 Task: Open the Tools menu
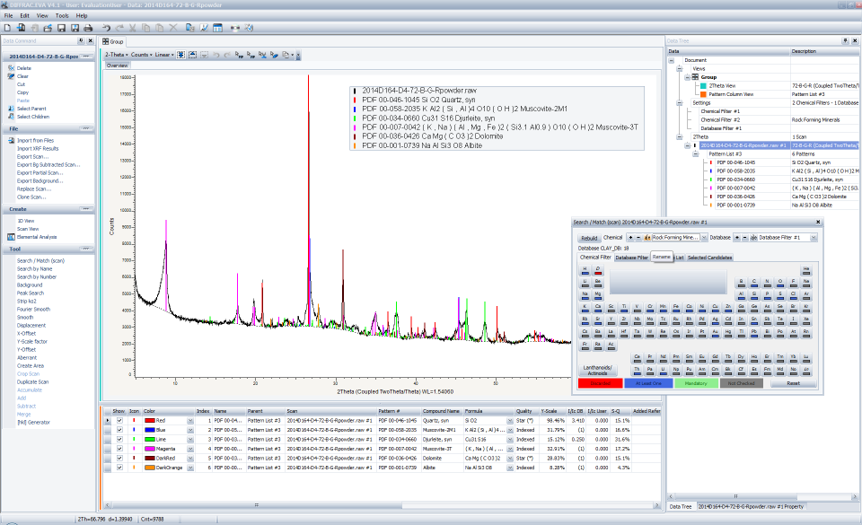62,16
